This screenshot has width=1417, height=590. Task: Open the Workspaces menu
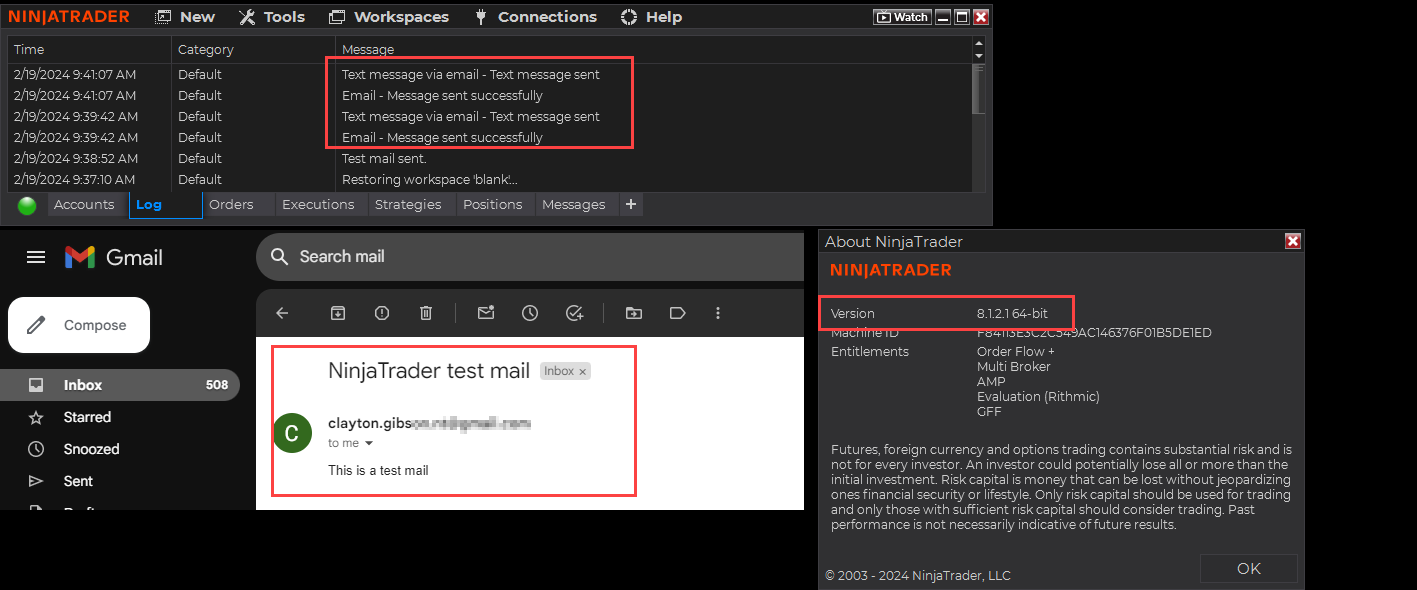(x=389, y=17)
